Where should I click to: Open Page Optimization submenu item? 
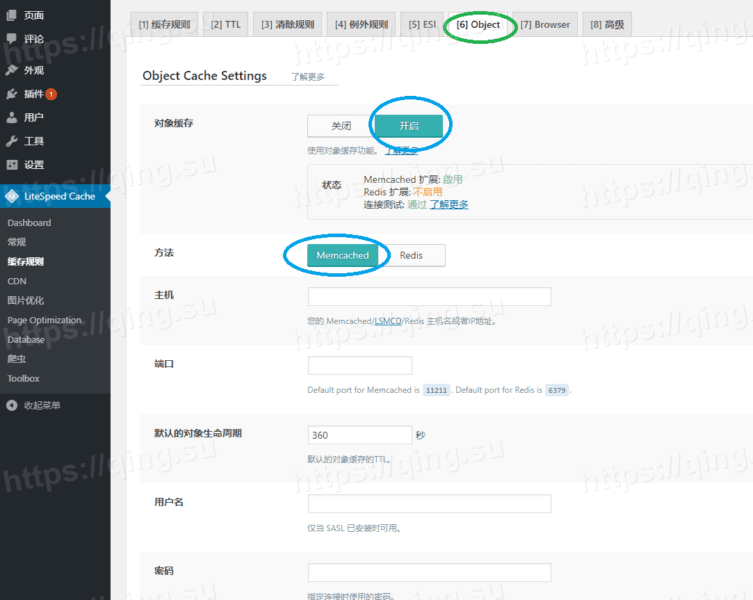(x=44, y=320)
